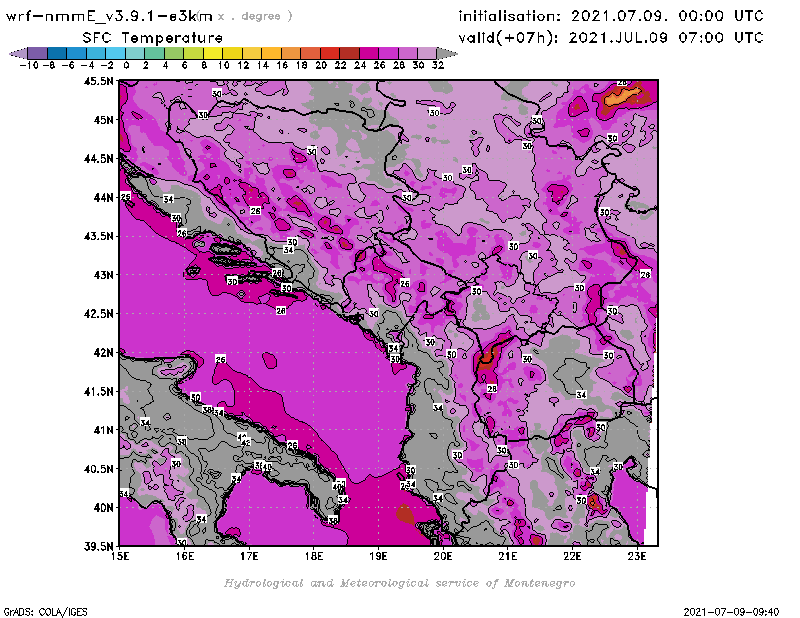The image size is (800, 618).
Task: Click the '14' value under the color bar
Action: (263, 66)
